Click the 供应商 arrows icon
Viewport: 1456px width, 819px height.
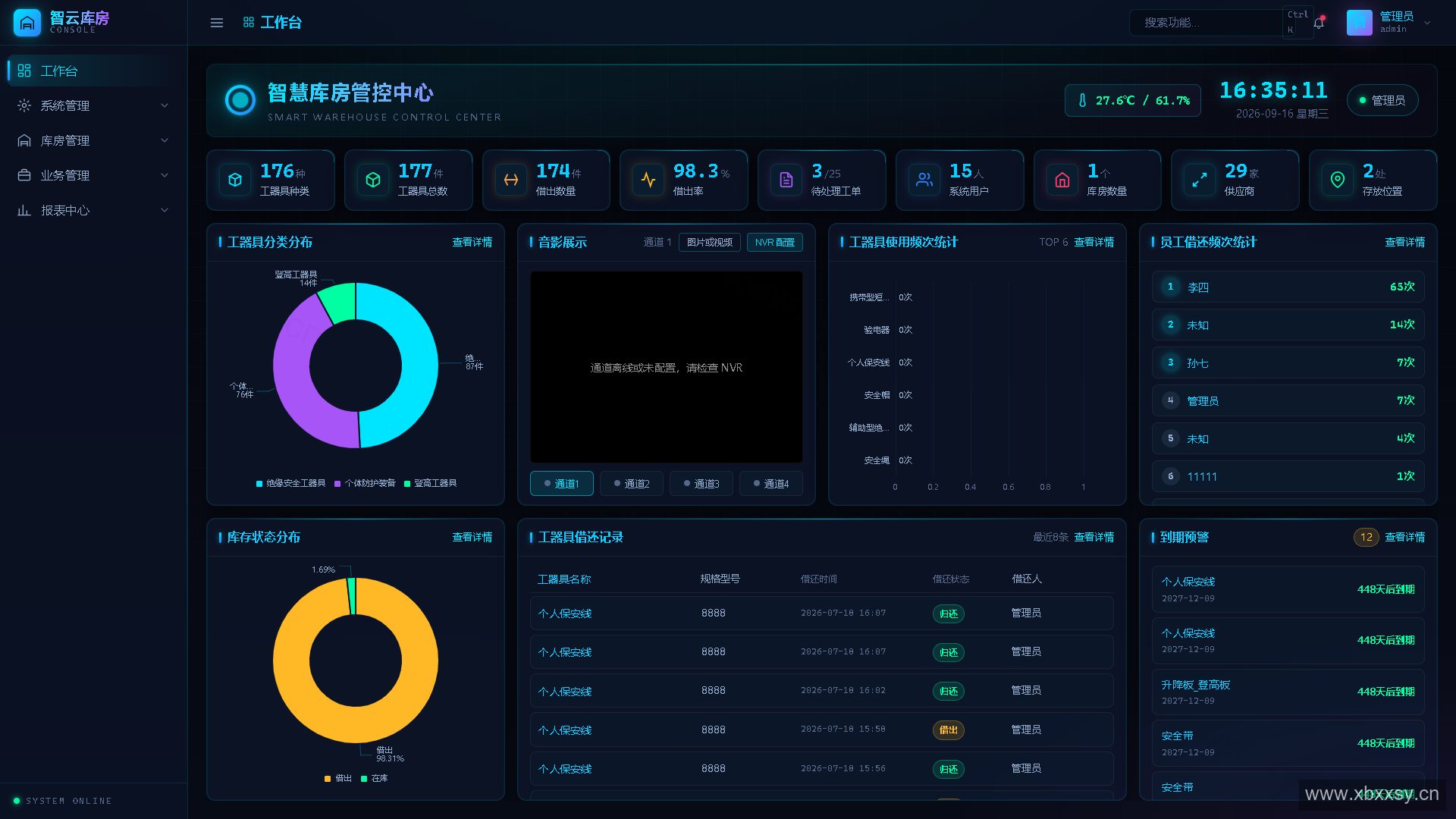pos(1200,180)
